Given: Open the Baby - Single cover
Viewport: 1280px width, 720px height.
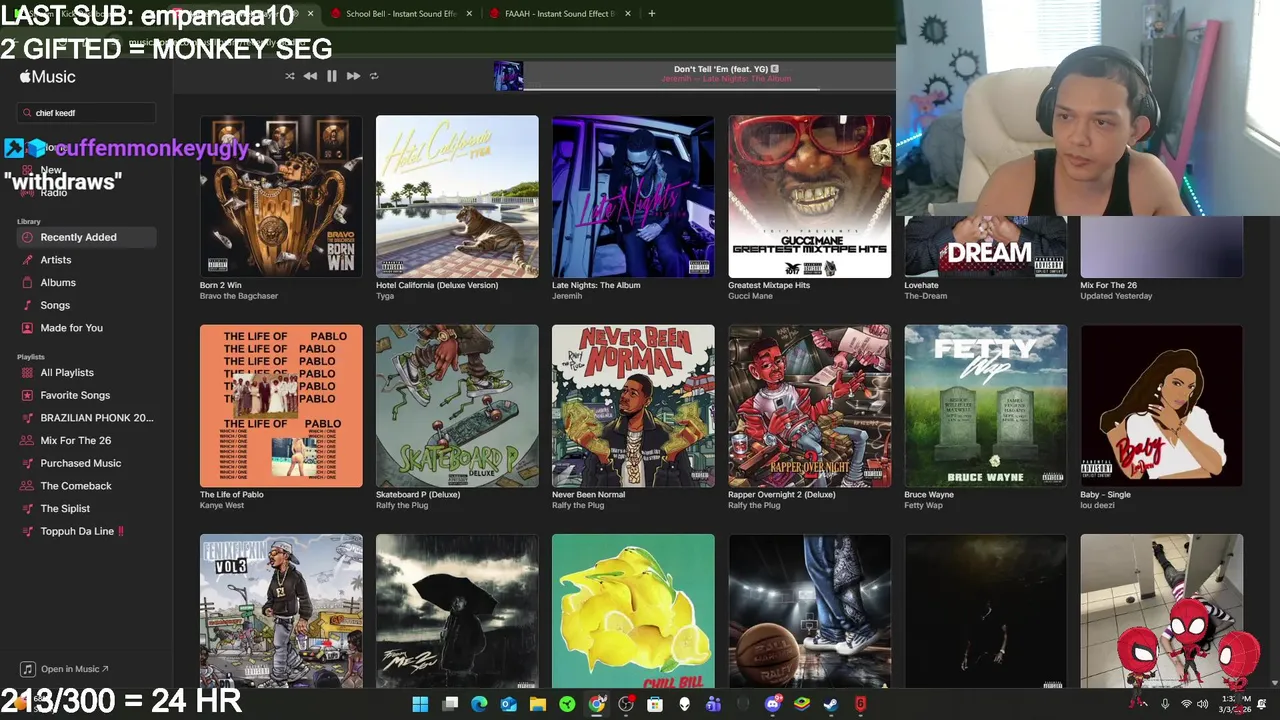Looking at the screenshot, I should [x=1162, y=406].
